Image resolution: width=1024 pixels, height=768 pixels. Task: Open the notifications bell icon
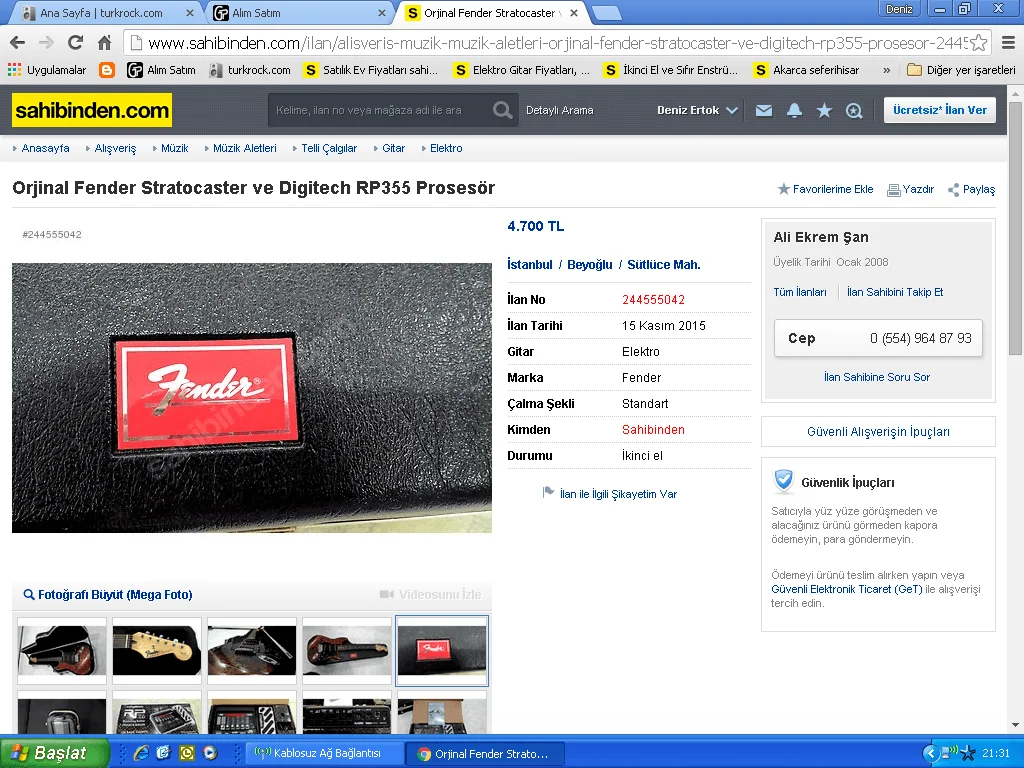794,111
